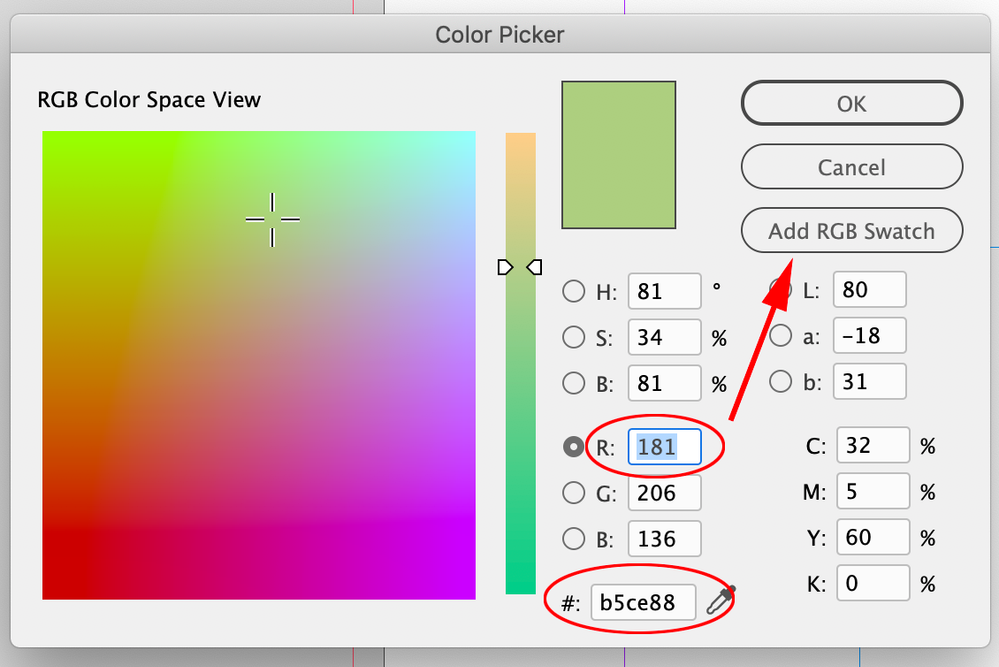
Task: Click the C cyan percentage field
Action: (872, 446)
